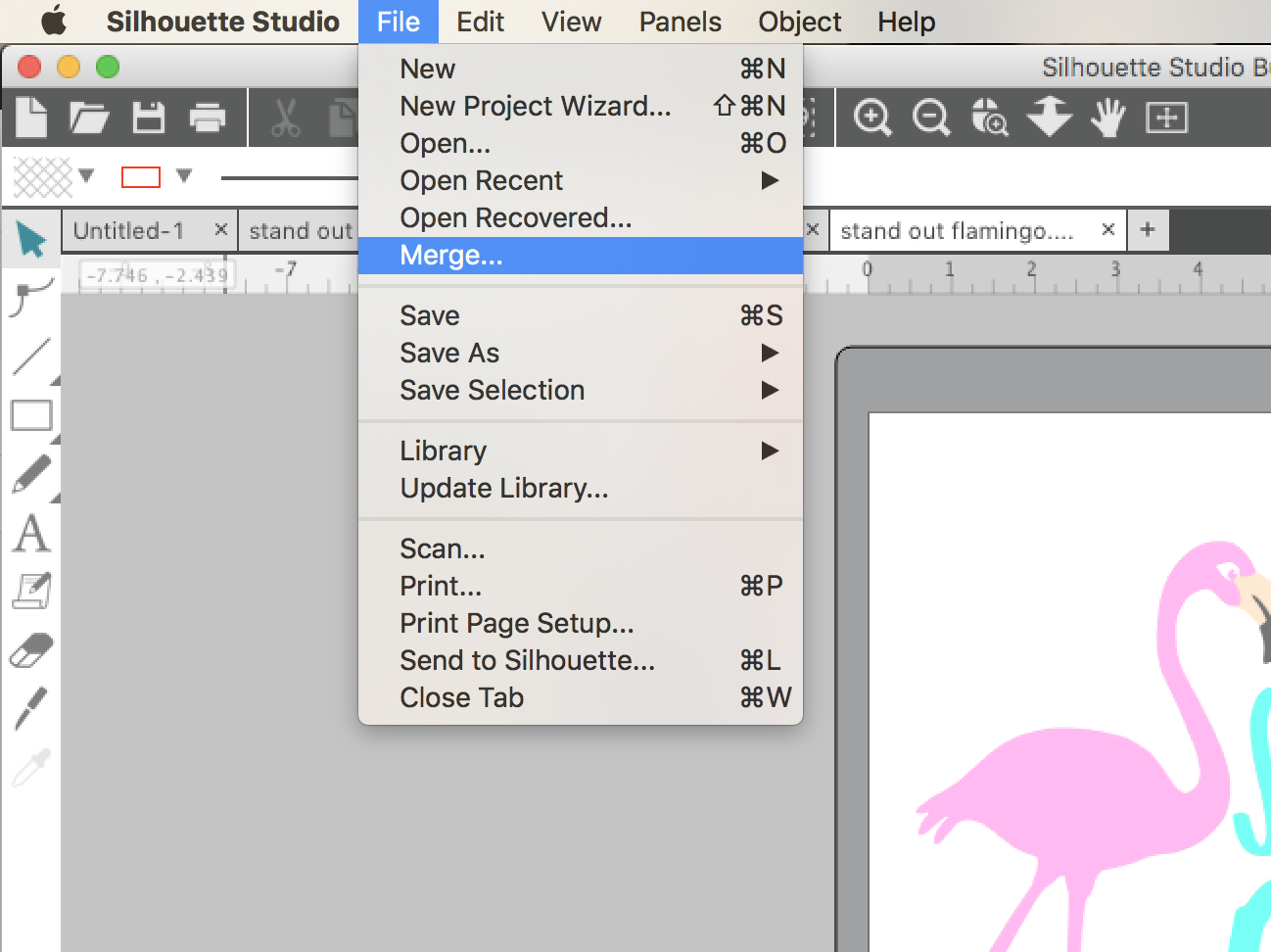Viewport: 1271px width, 952px height.
Task: Choose Open Recovered... menu item
Action: pyautogui.click(x=581, y=217)
